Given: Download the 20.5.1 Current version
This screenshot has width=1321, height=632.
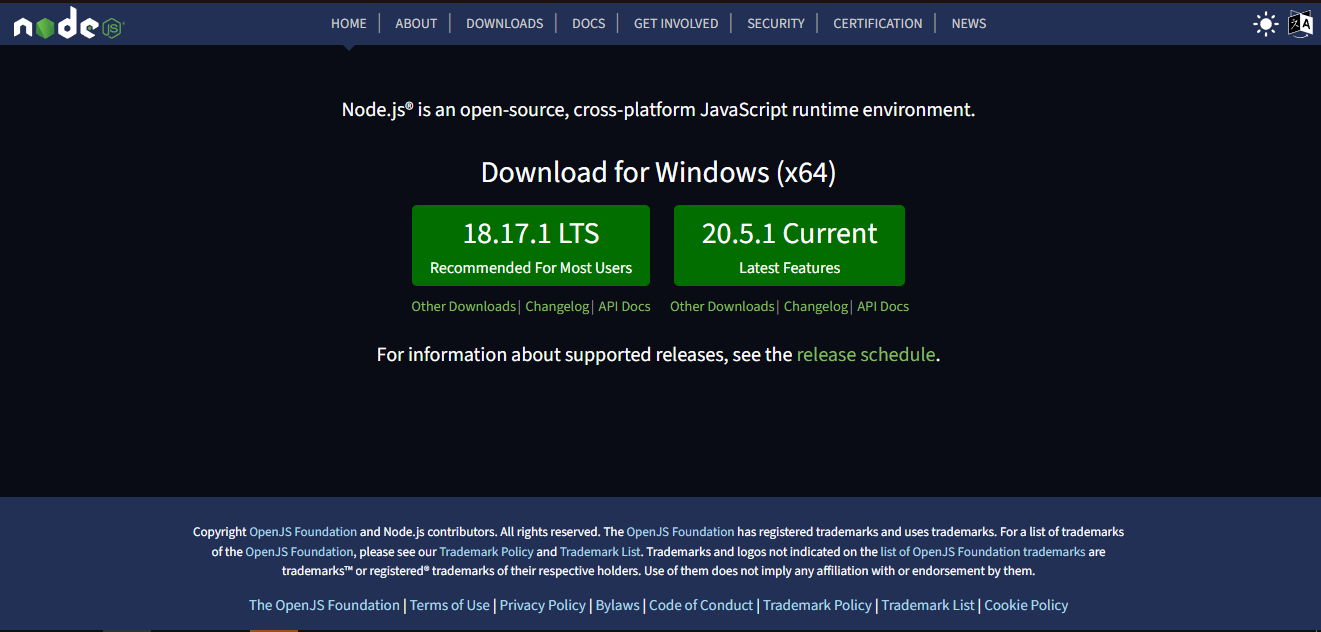Looking at the screenshot, I should [789, 246].
